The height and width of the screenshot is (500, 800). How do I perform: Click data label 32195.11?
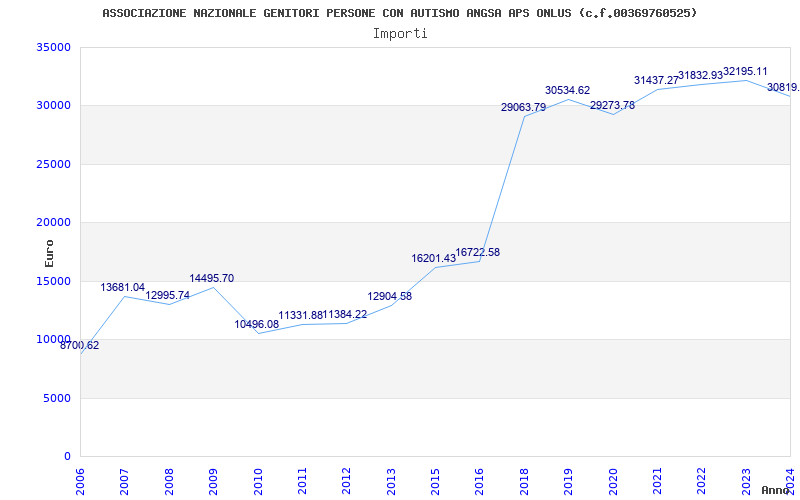pyautogui.click(x=745, y=72)
